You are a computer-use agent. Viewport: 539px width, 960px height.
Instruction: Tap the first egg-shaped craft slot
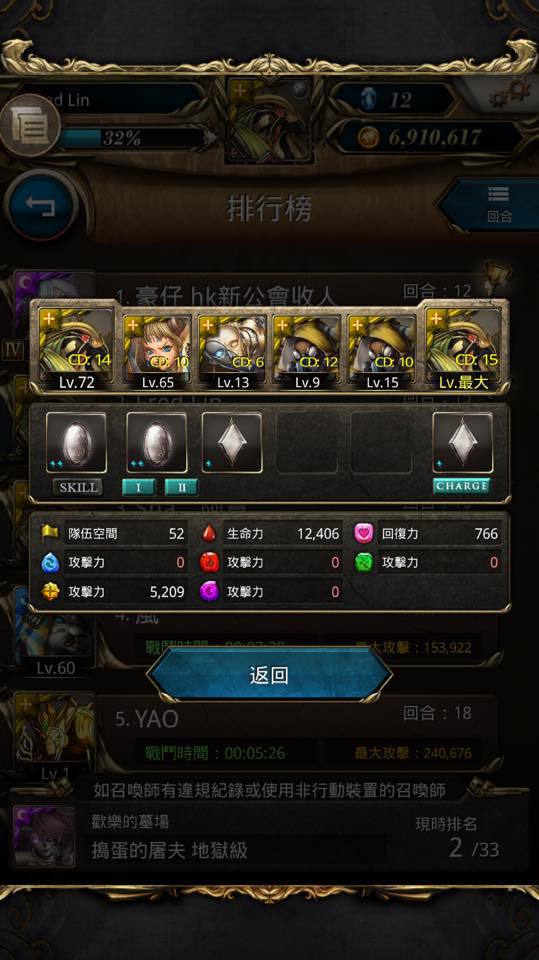pyautogui.click(x=77, y=443)
